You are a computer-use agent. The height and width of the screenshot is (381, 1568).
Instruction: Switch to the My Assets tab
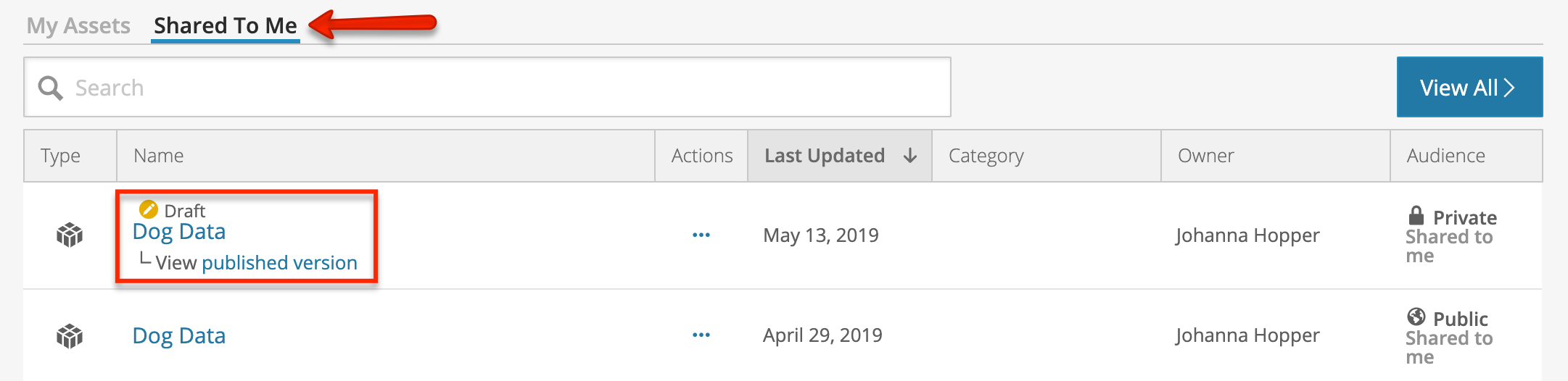point(78,26)
